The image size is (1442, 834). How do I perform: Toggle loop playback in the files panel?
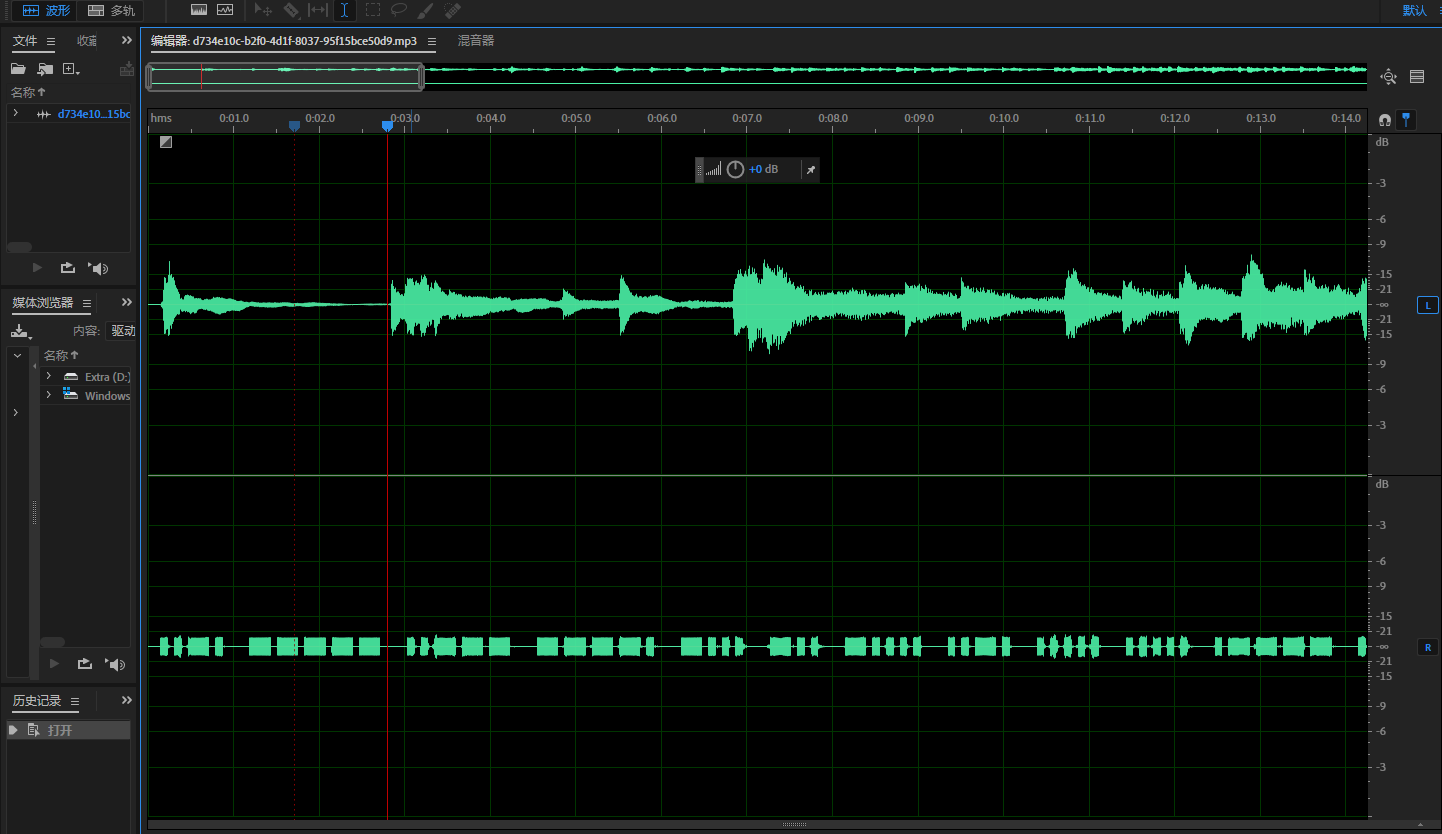(68, 268)
